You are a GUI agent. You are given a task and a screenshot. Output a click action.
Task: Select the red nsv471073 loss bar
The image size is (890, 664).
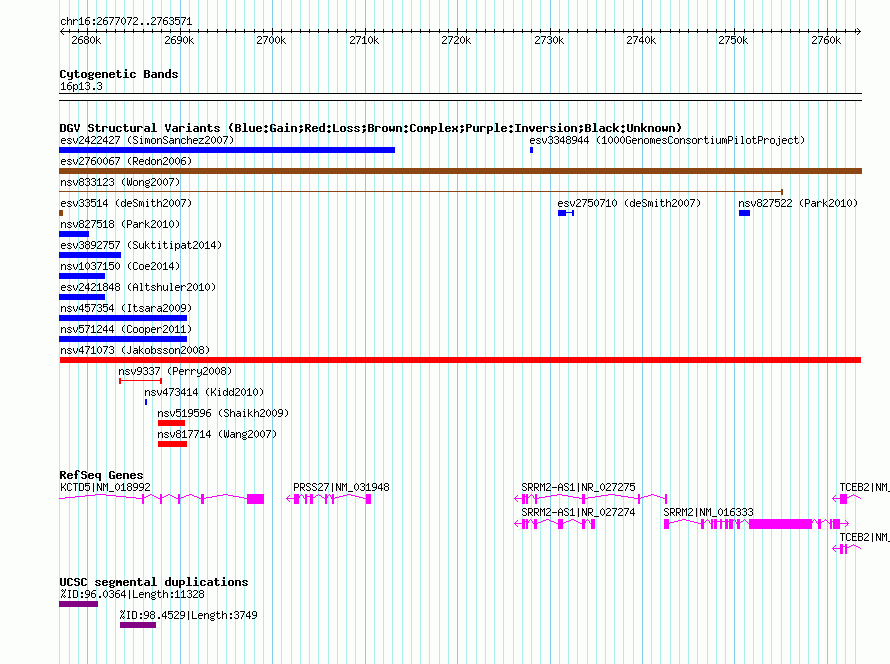[x=460, y=360]
